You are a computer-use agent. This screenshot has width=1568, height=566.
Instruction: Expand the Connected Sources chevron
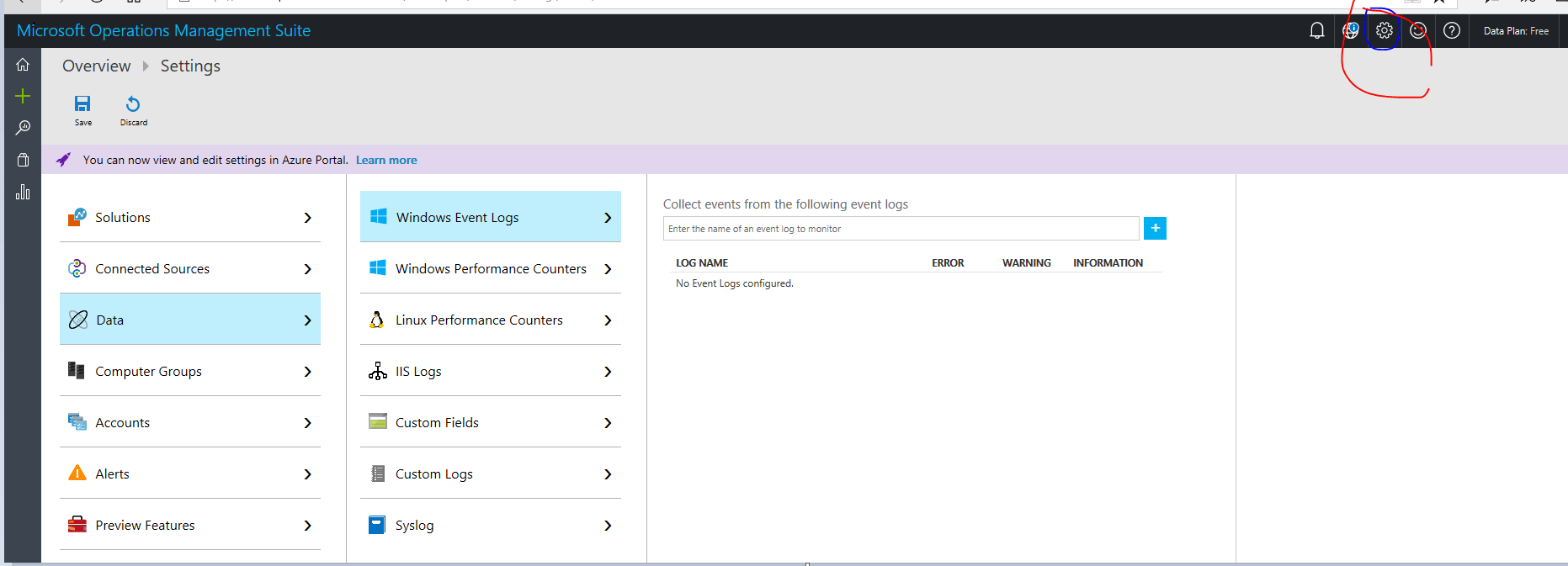[x=307, y=269]
